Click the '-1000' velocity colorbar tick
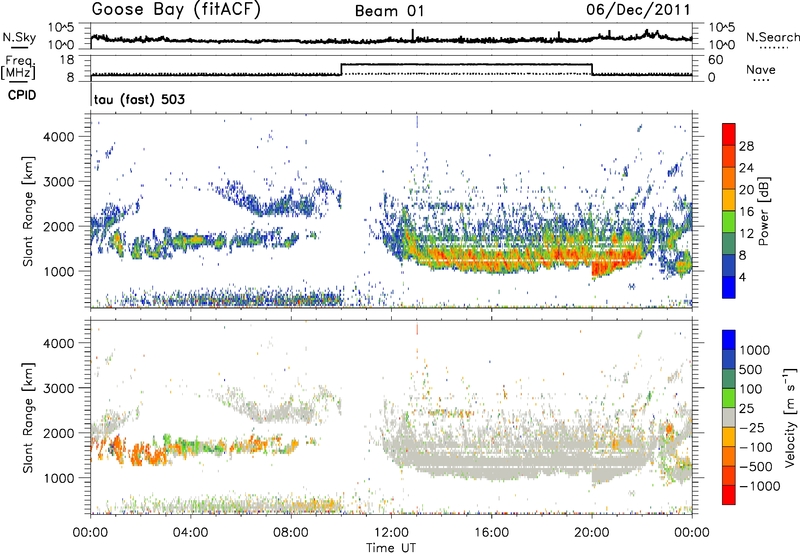The height and width of the screenshot is (554, 800). (x=760, y=486)
